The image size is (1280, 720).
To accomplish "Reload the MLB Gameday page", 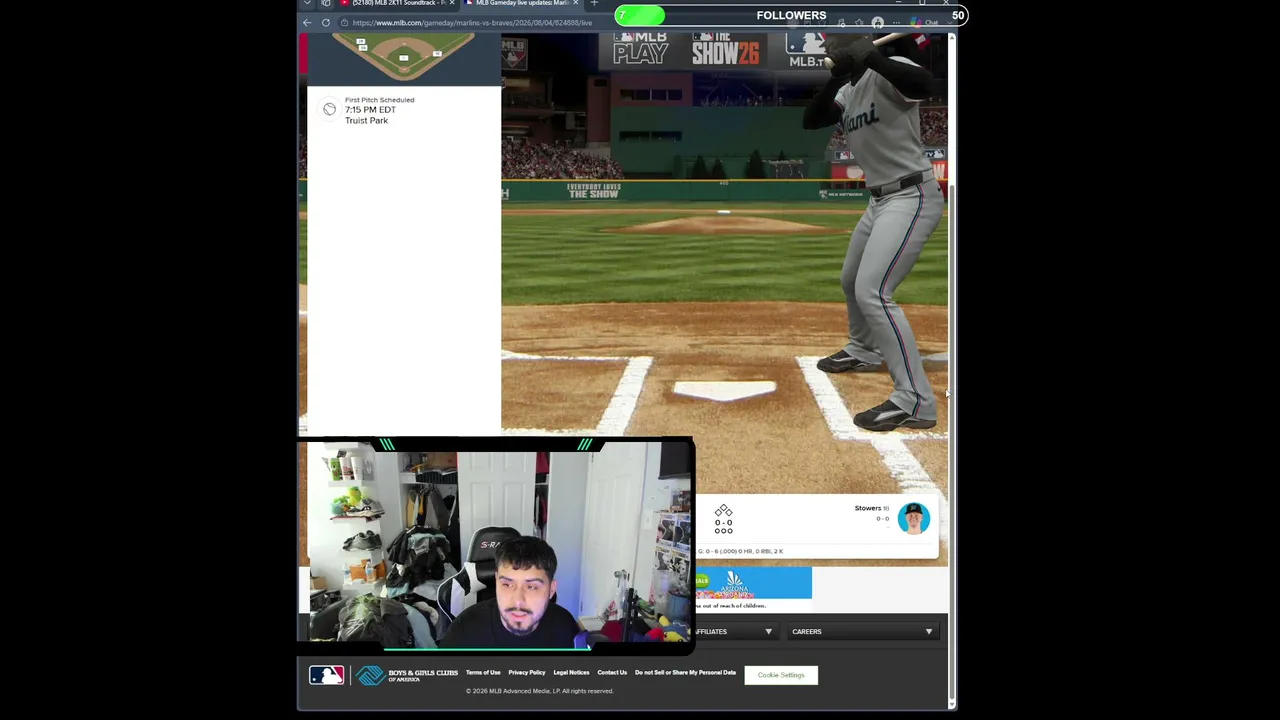I will [x=325, y=22].
